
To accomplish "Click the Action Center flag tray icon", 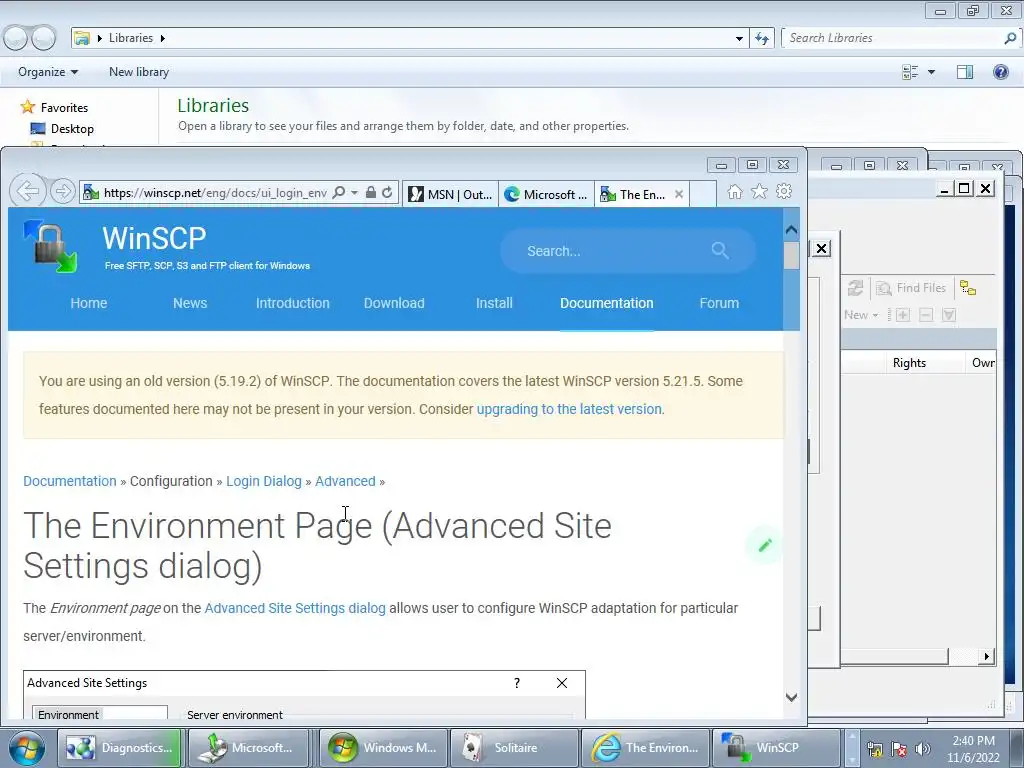I will click(x=899, y=749).
